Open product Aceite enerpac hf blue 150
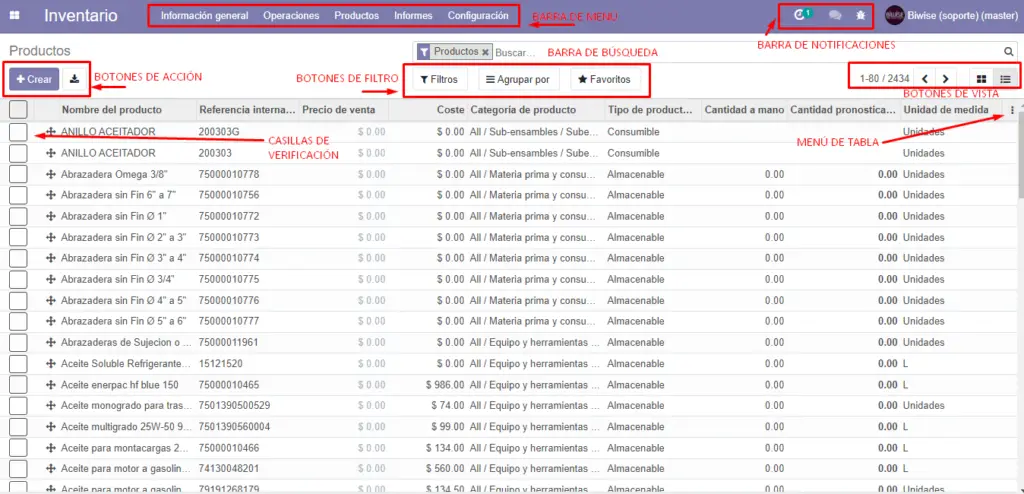The image size is (1024, 494). coord(120,385)
